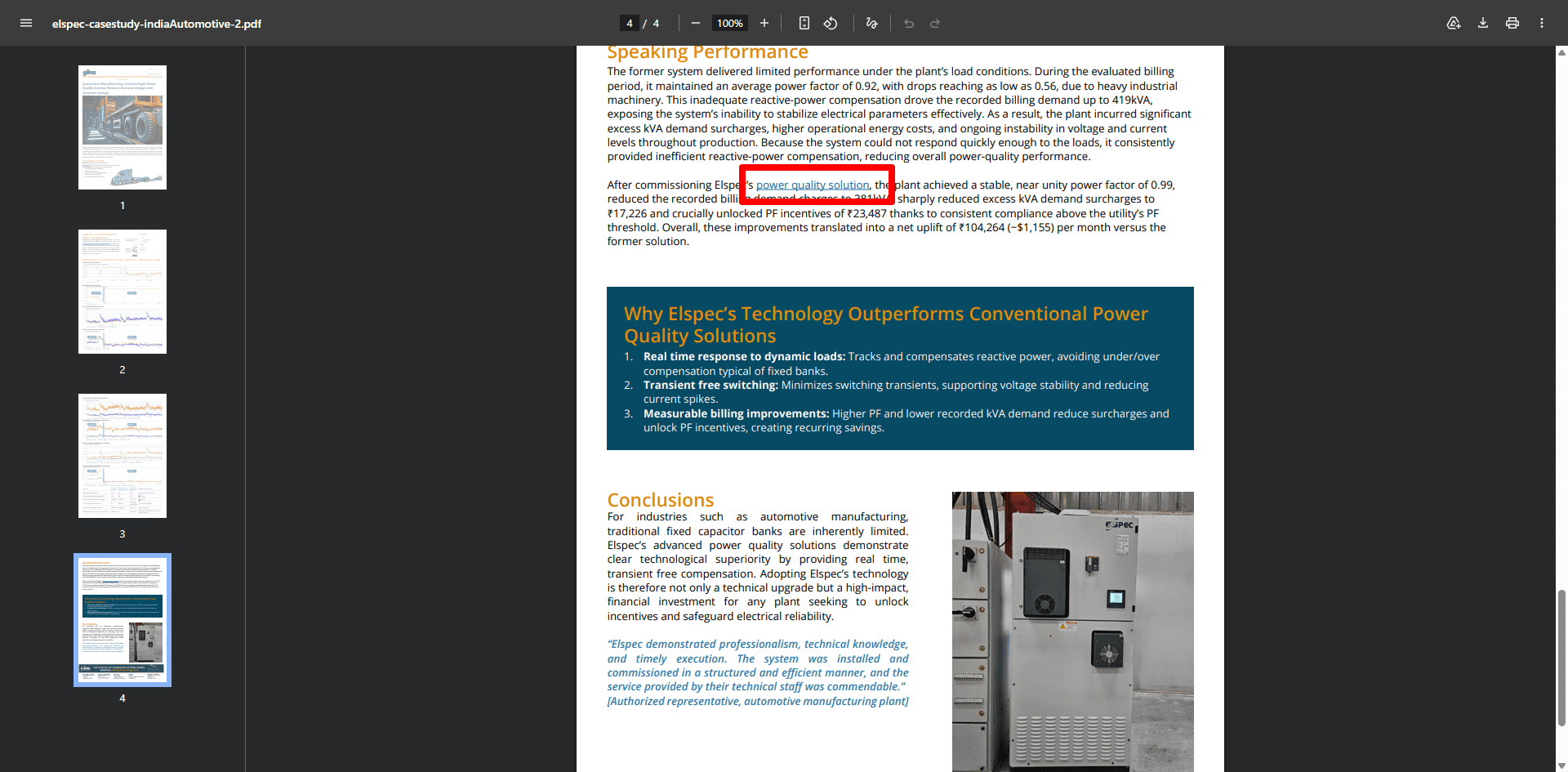Screen dimensions: 1568x772
Task: Print the document
Action: (1512, 23)
